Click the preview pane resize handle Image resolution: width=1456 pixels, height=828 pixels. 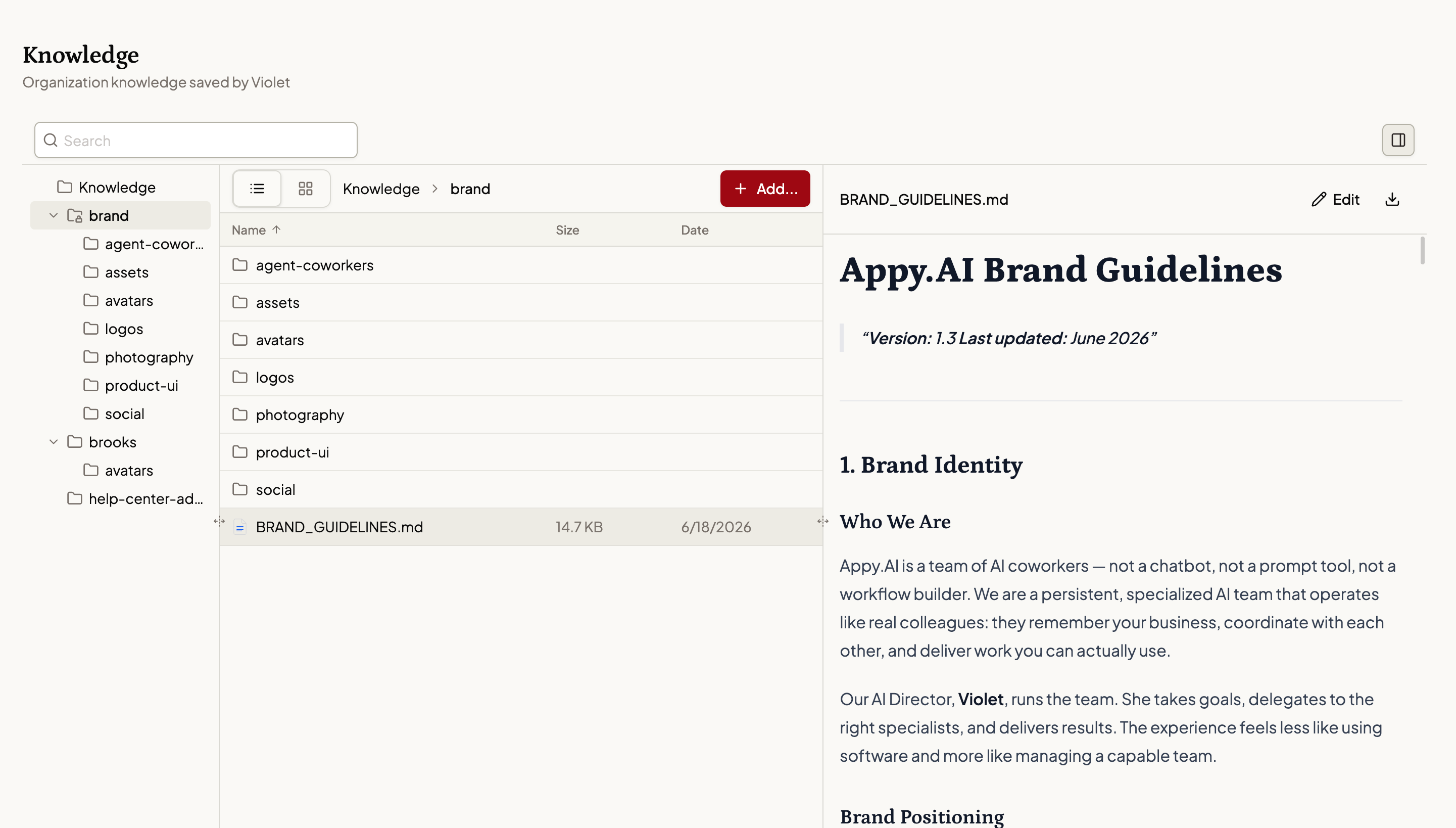tap(822, 521)
